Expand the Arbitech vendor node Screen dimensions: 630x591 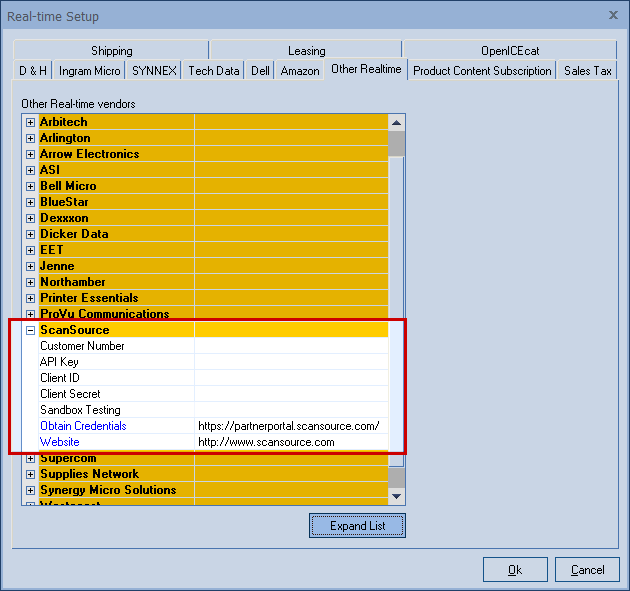coord(30,122)
